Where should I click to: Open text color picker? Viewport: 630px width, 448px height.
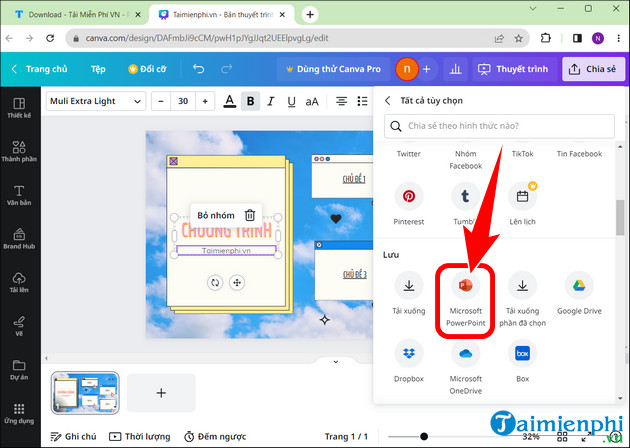click(x=229, y=101)
